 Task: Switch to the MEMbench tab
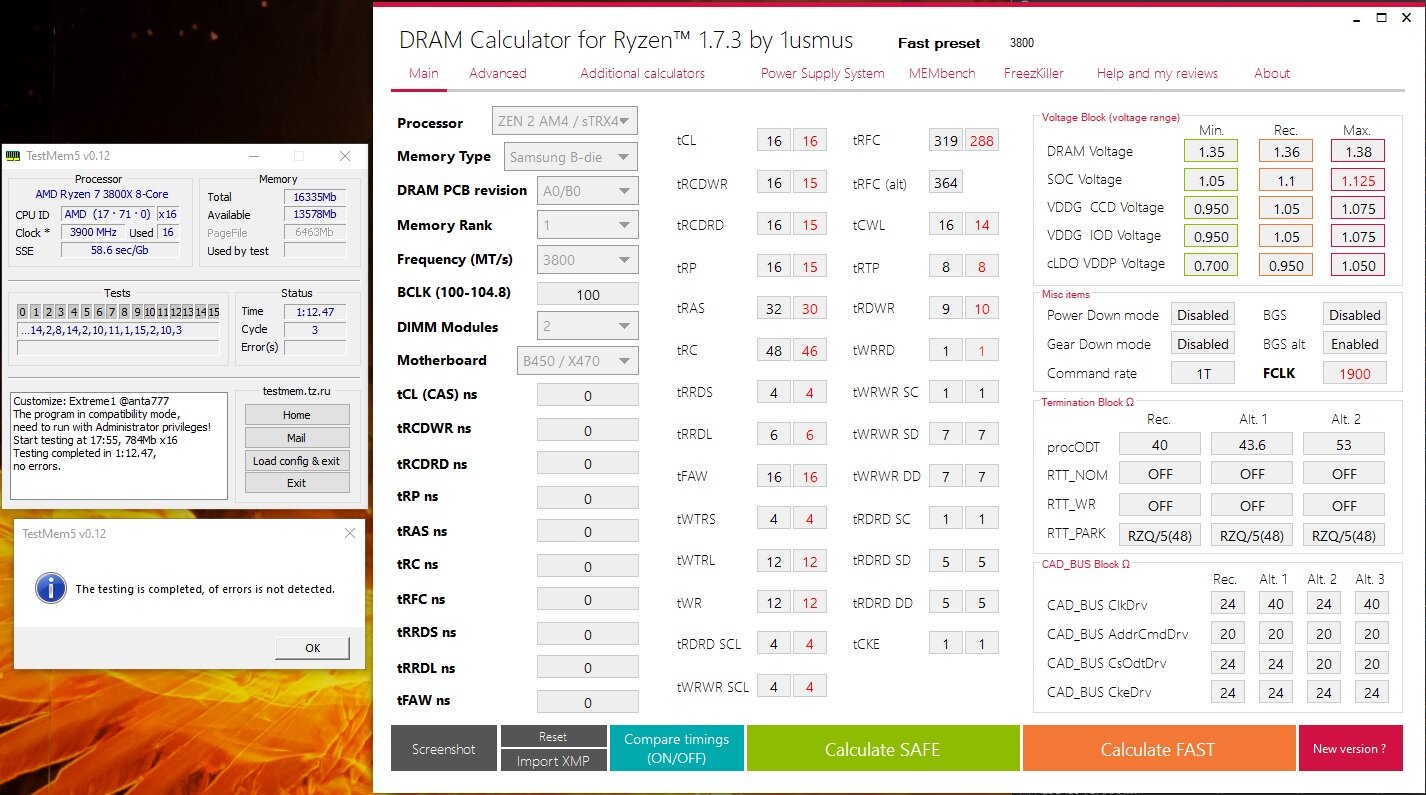point(944,73)
